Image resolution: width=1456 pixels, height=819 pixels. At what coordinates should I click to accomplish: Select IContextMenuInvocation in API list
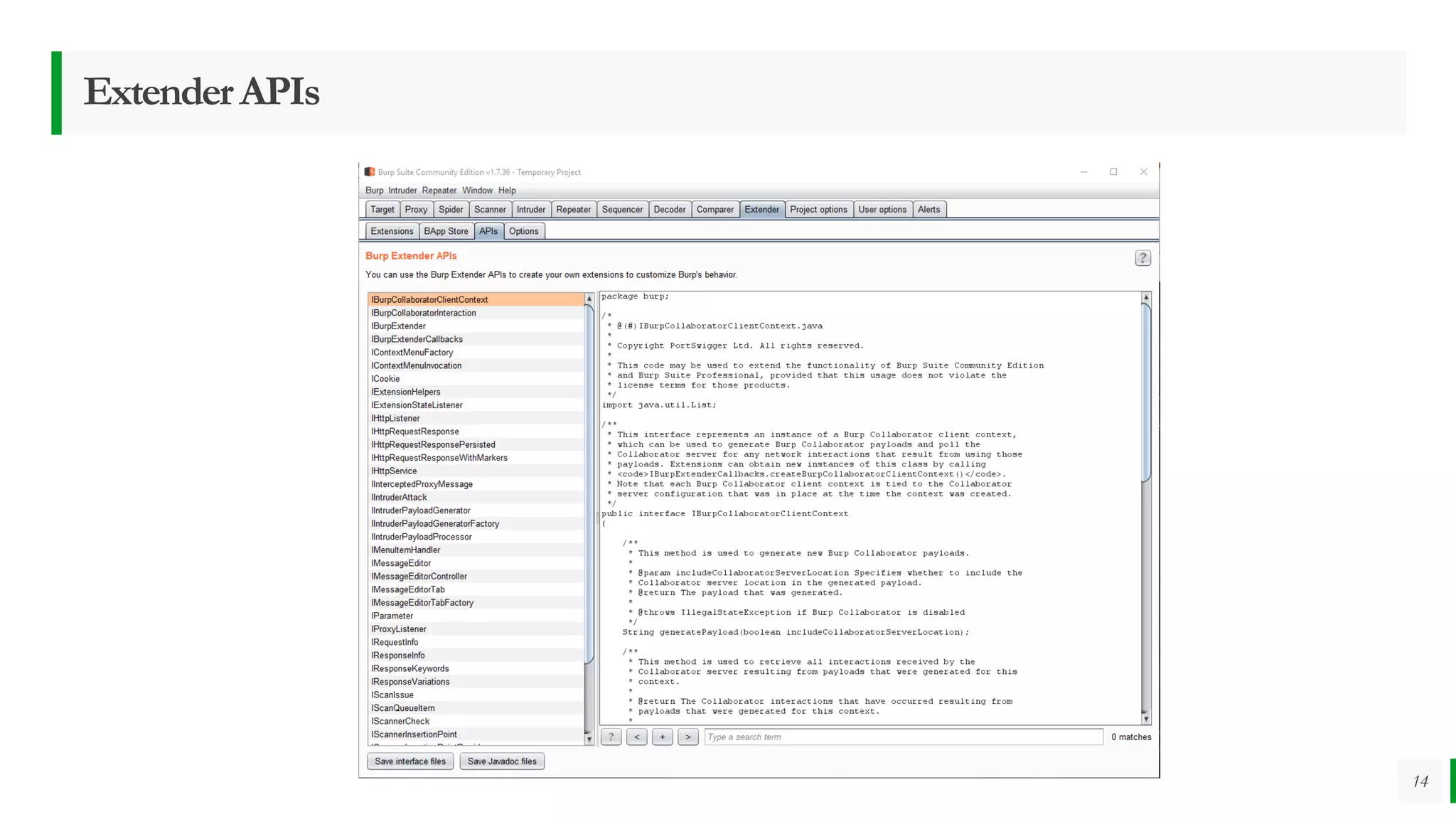click(x=476, y=365)
